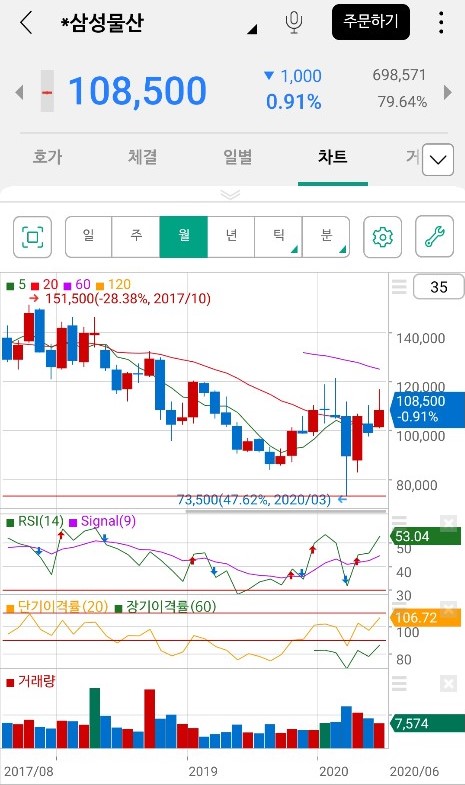Tap the microphone voice search icon

pyautogui.click(x=294, y=23)
